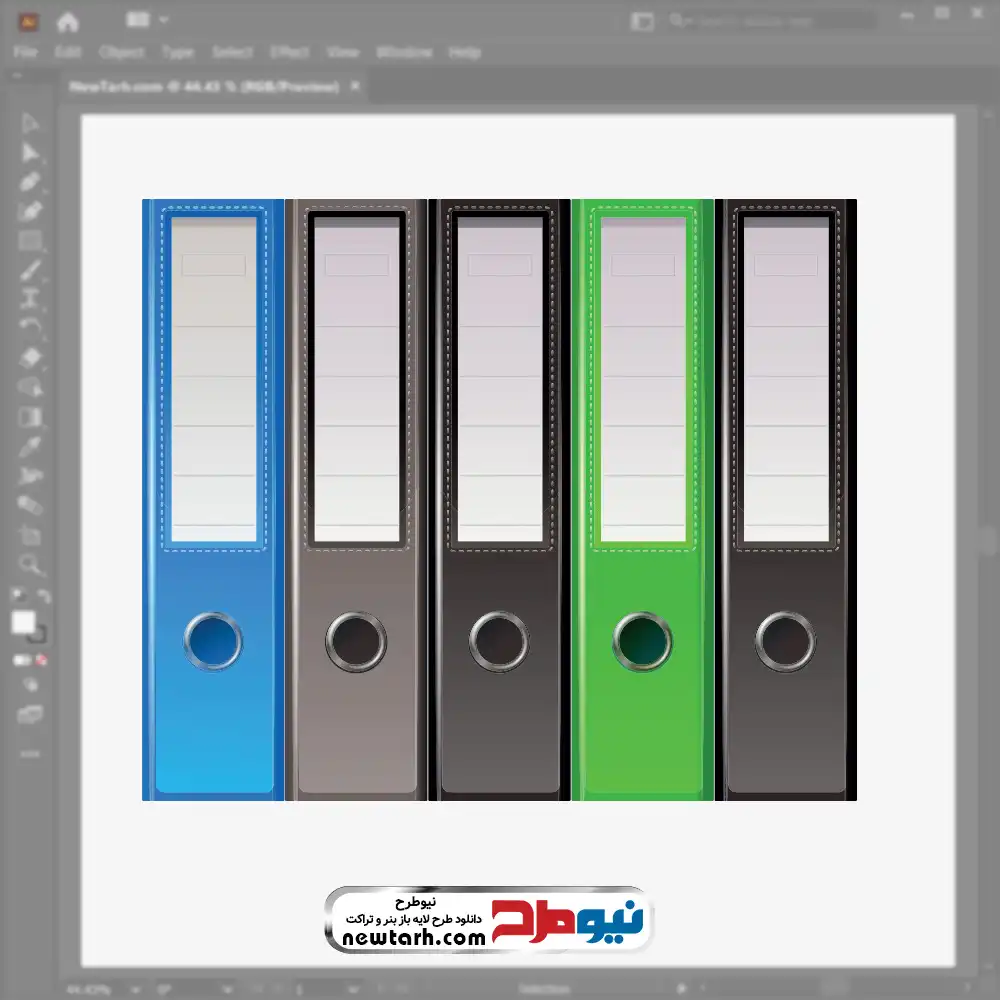Pick the Pen tool

[x=30, y=182]
